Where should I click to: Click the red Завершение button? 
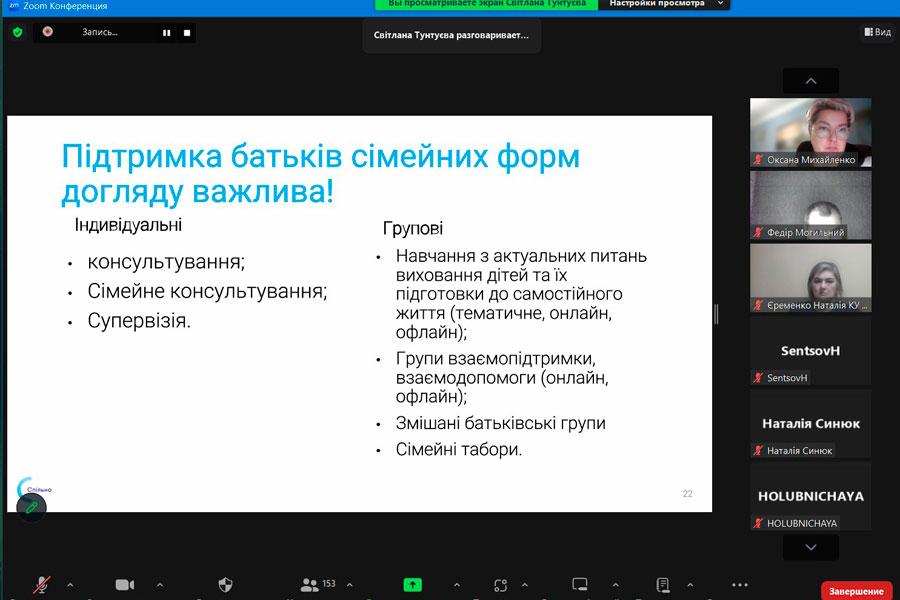pyautogui.click(x=856, y=591)
